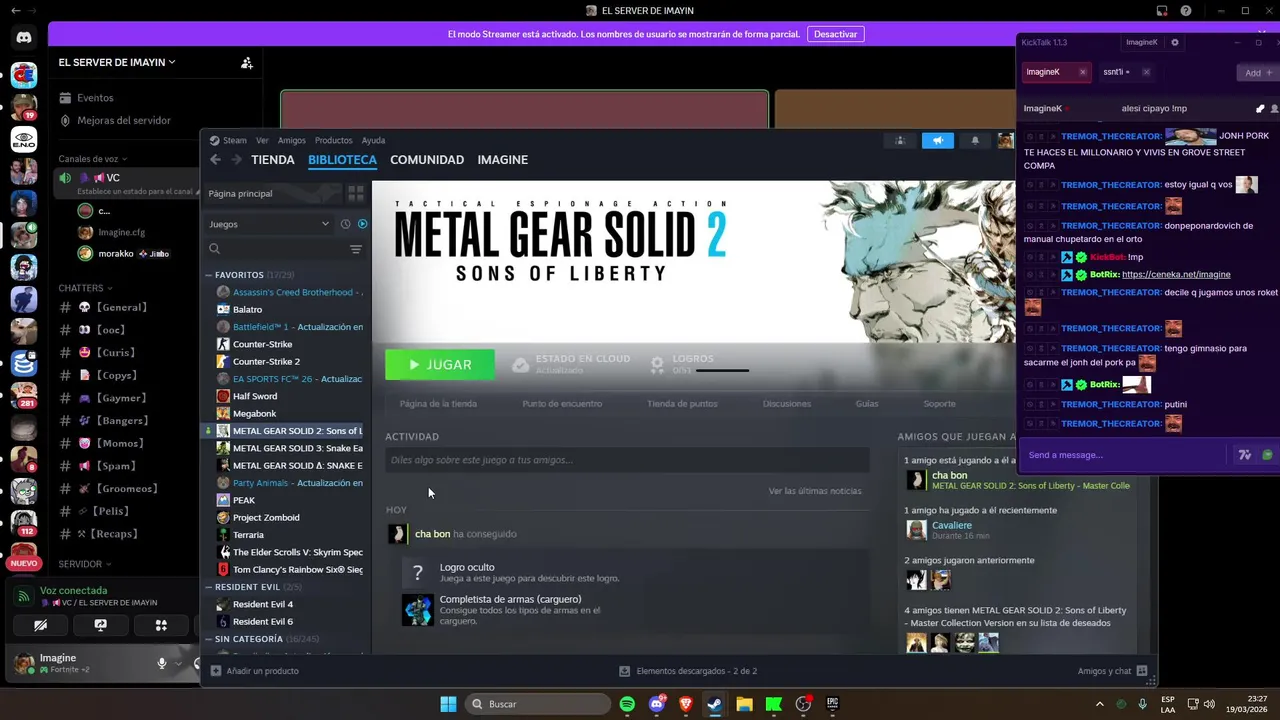Image resolution: width=1280 pixels, height=720 pixels.
Task: Collapse the RESIDENT EVIL category
Action: (x=209, y=587)
